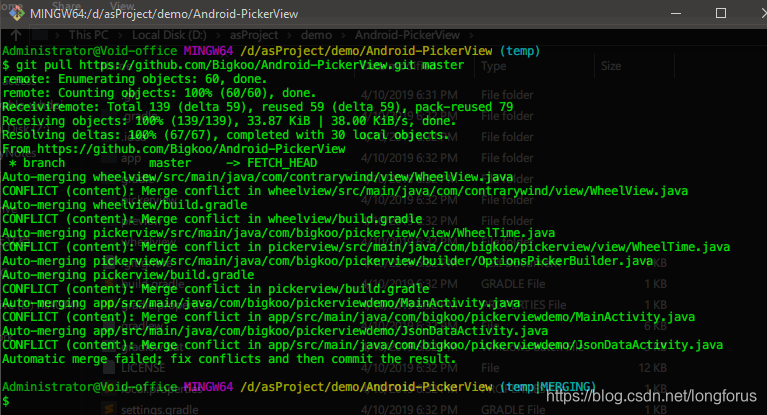Viewport: 767px width, 415px height.
Task: Click the 'Auto-merging ... WheelView.java' line
Action: [258, 177]
